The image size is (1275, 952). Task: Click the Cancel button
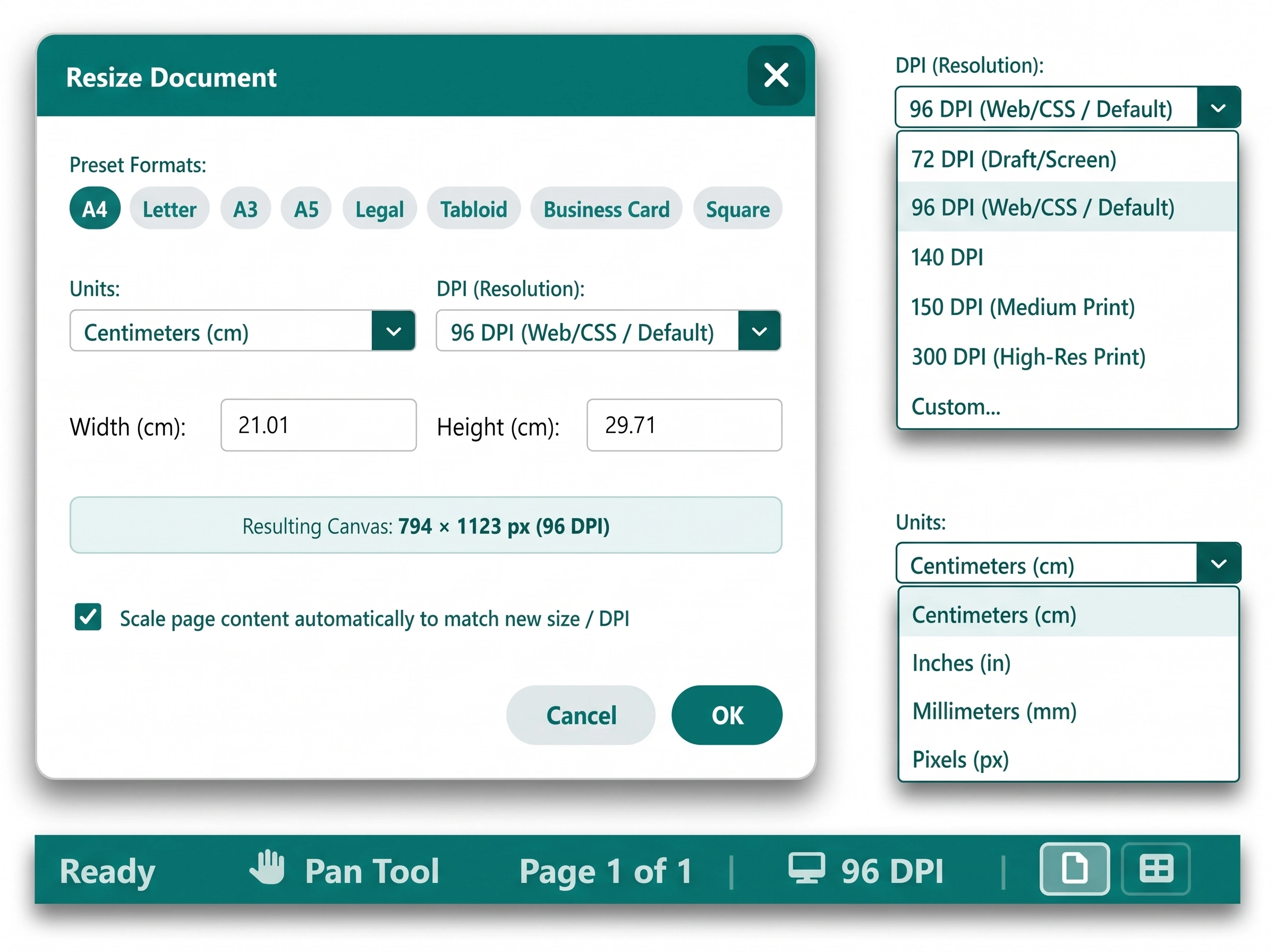(x=581, y=715)
